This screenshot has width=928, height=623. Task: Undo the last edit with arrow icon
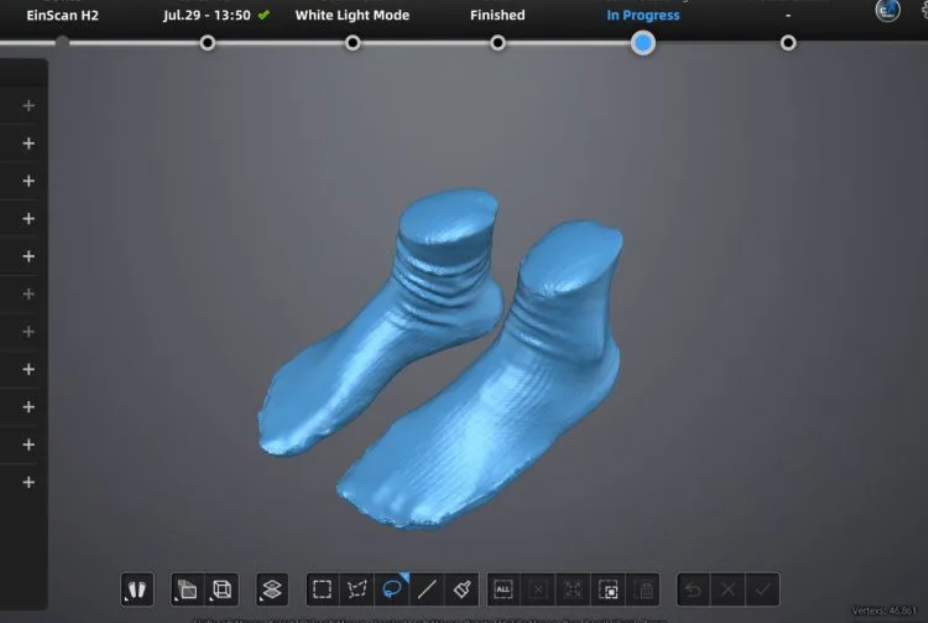point(693,589)
